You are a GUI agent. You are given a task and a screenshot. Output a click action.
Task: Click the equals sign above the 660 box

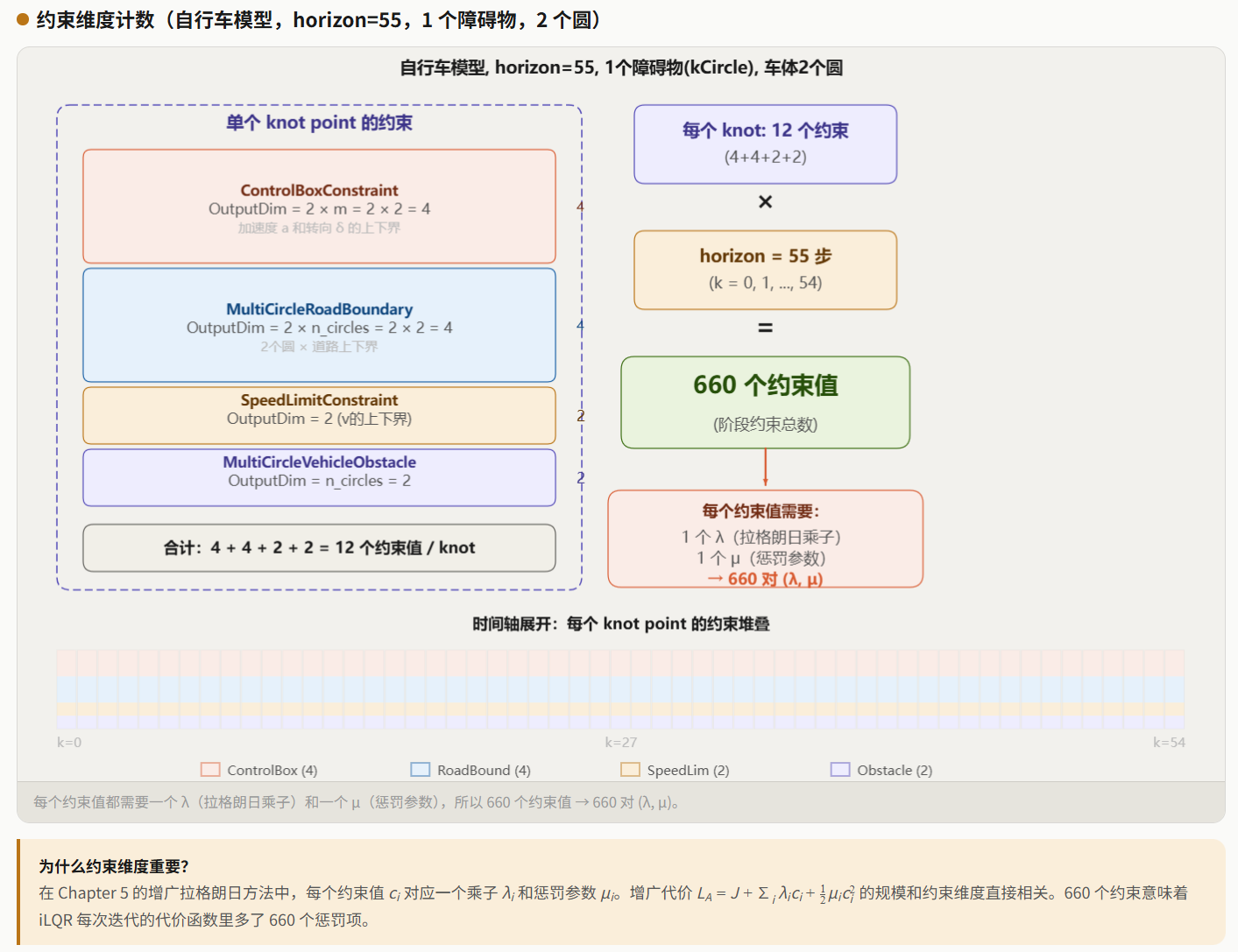765,328
